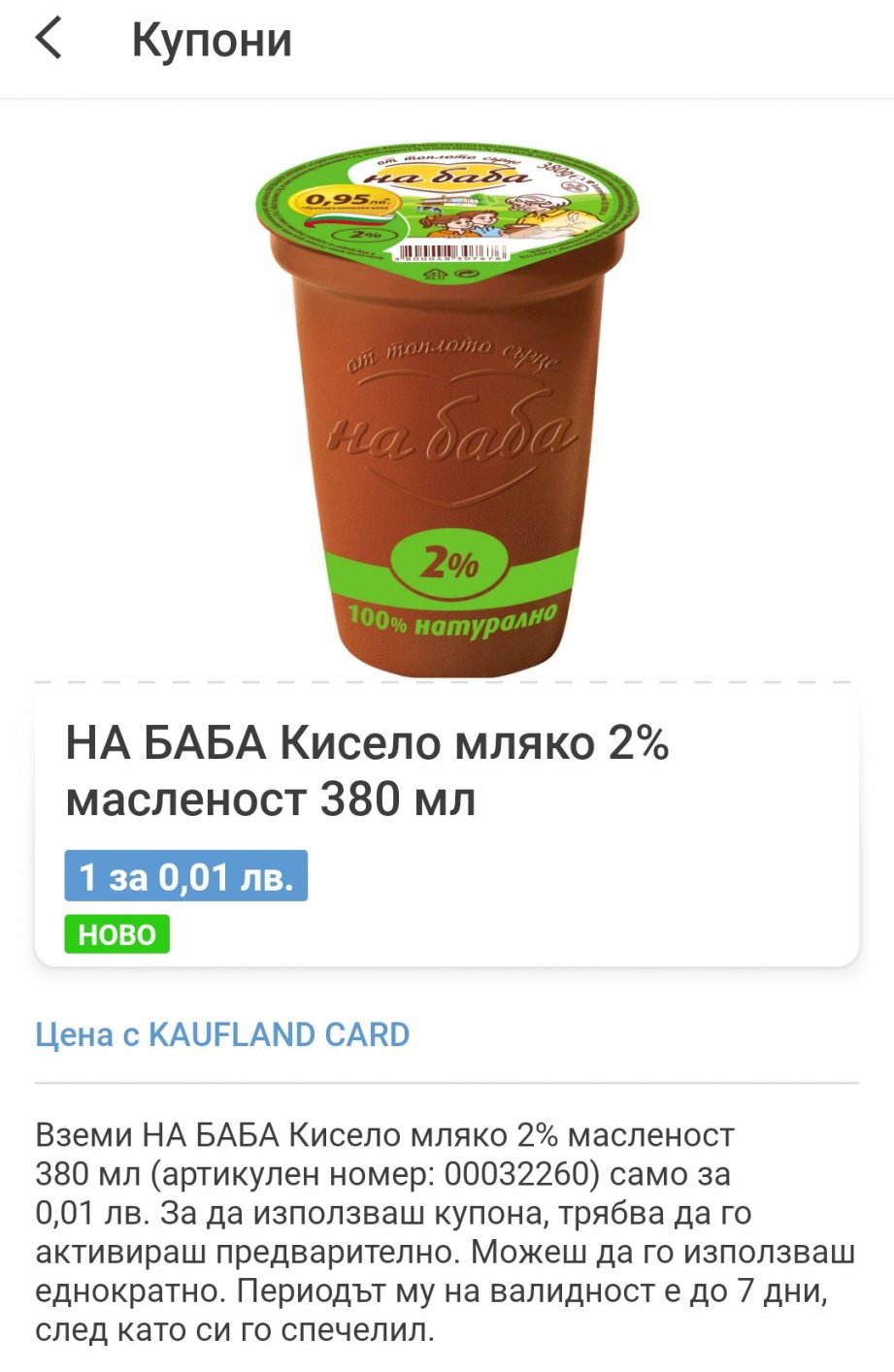This screenshot has width=894, height=1372.
Task: Tap the масленост 380 мл title line
Action: (x=271, y=800)
